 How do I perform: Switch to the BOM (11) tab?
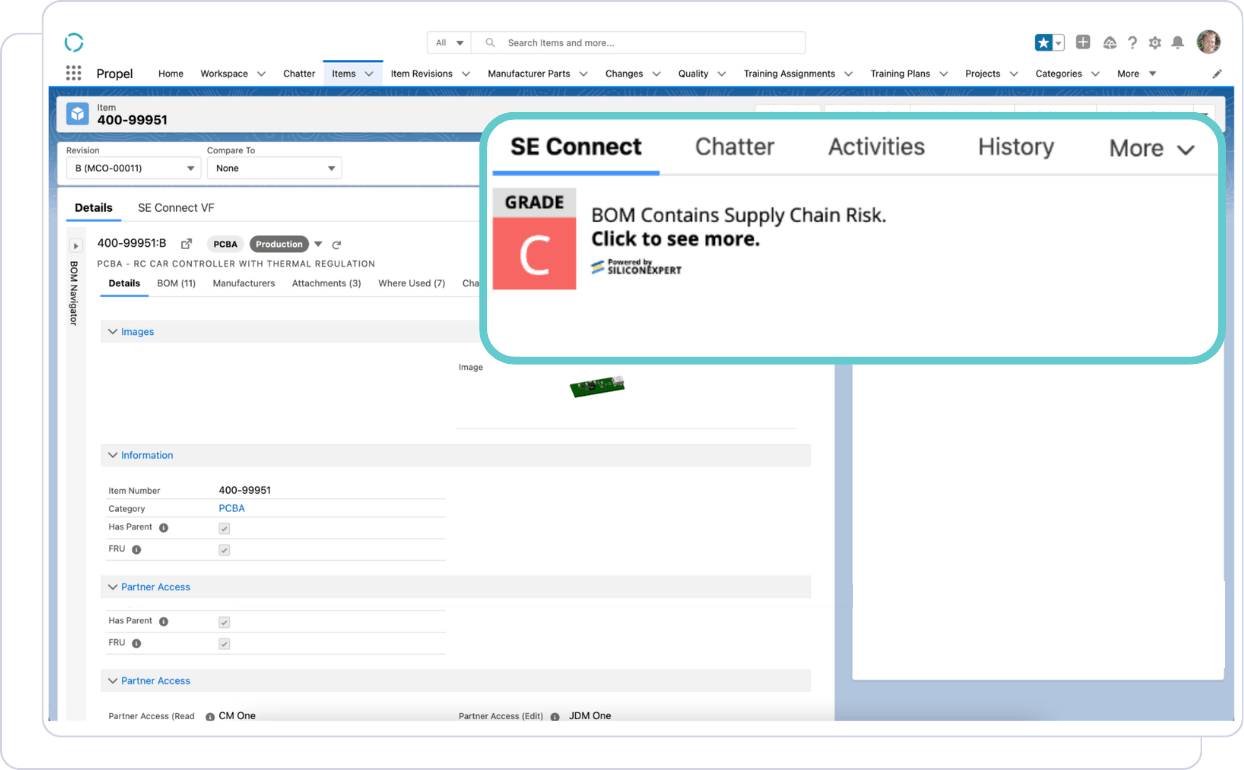click(176, 283)
